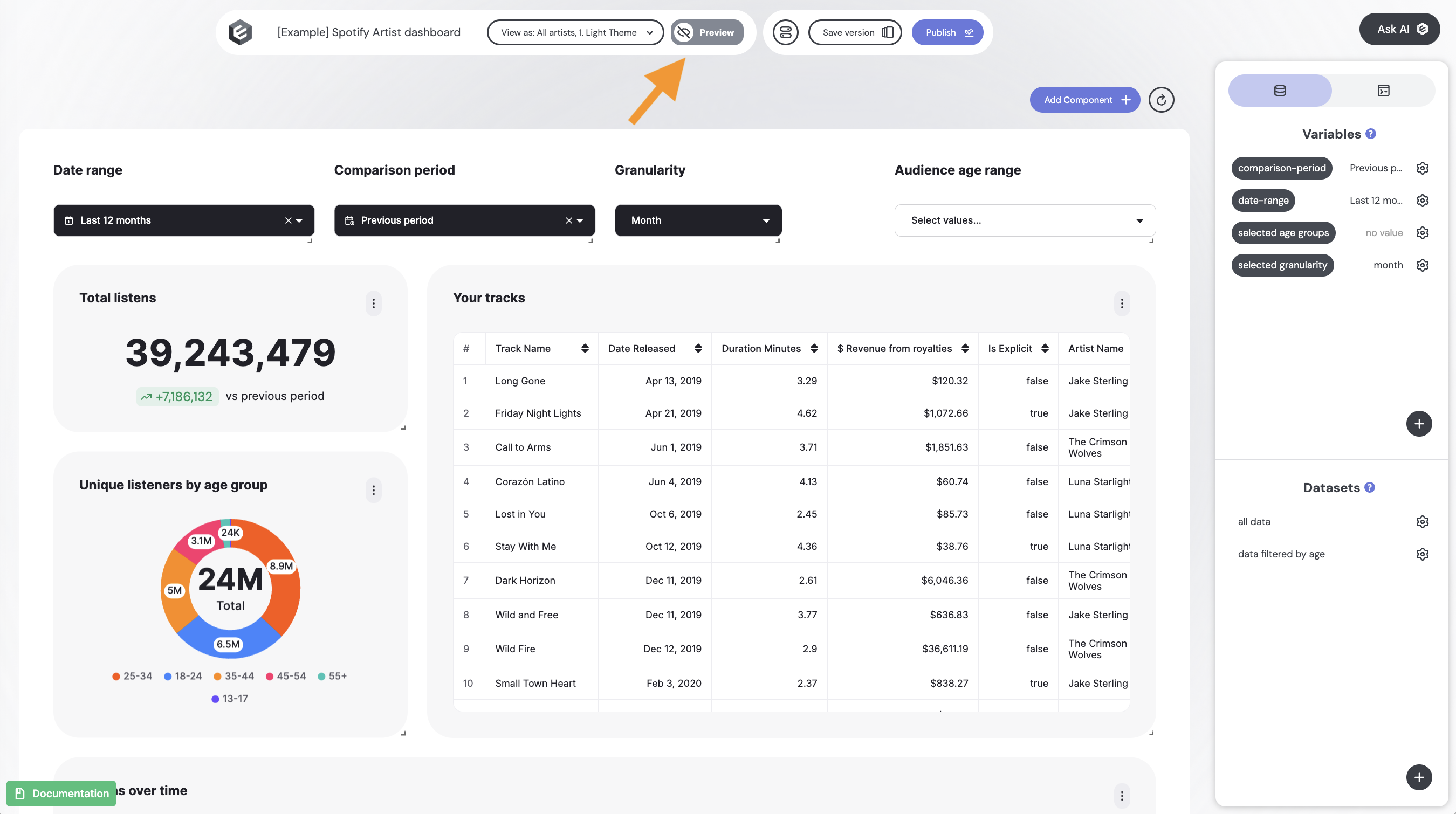Click the Variables help question mark icon
This screenshot has width=1456, height=814.
click(1371, 134)
